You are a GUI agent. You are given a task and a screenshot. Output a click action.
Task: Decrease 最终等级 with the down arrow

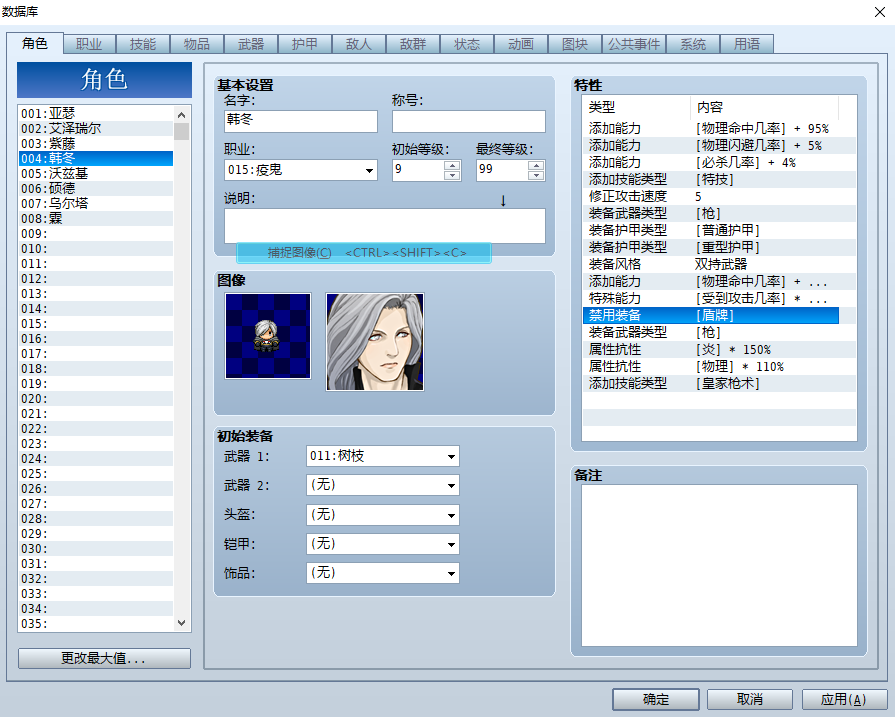coord(536,175)
